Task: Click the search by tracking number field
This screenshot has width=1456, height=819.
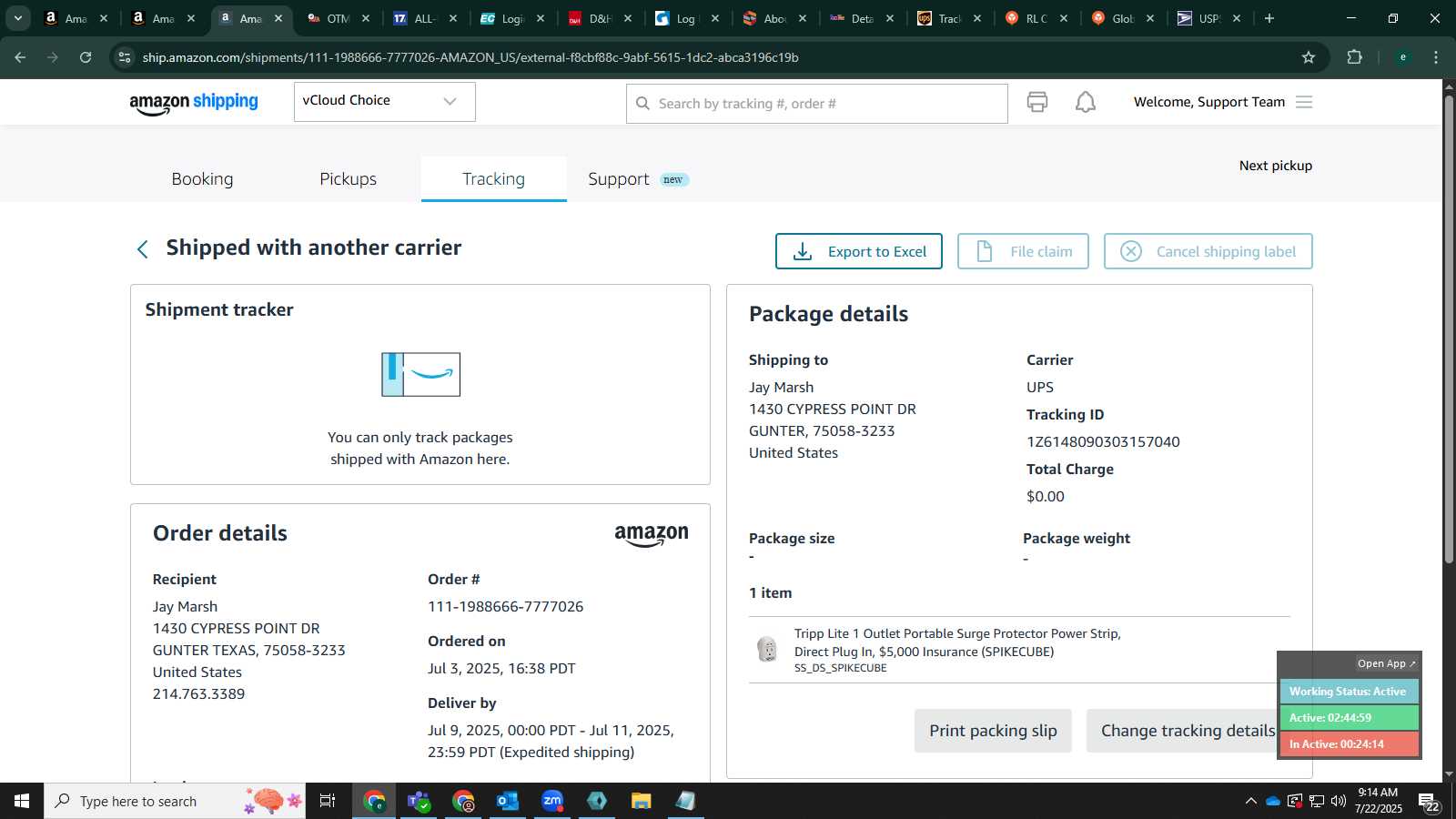Action: 816,104
